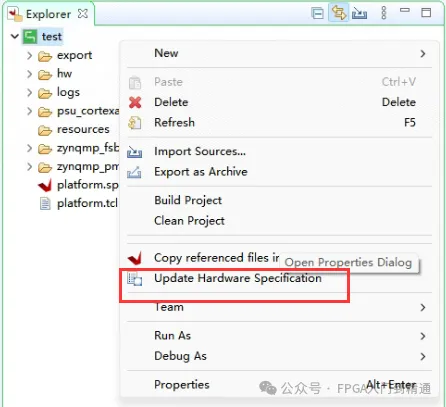This screenshot has height=407, width=446.
Task: Click the export folder icon
Action: 45,56
